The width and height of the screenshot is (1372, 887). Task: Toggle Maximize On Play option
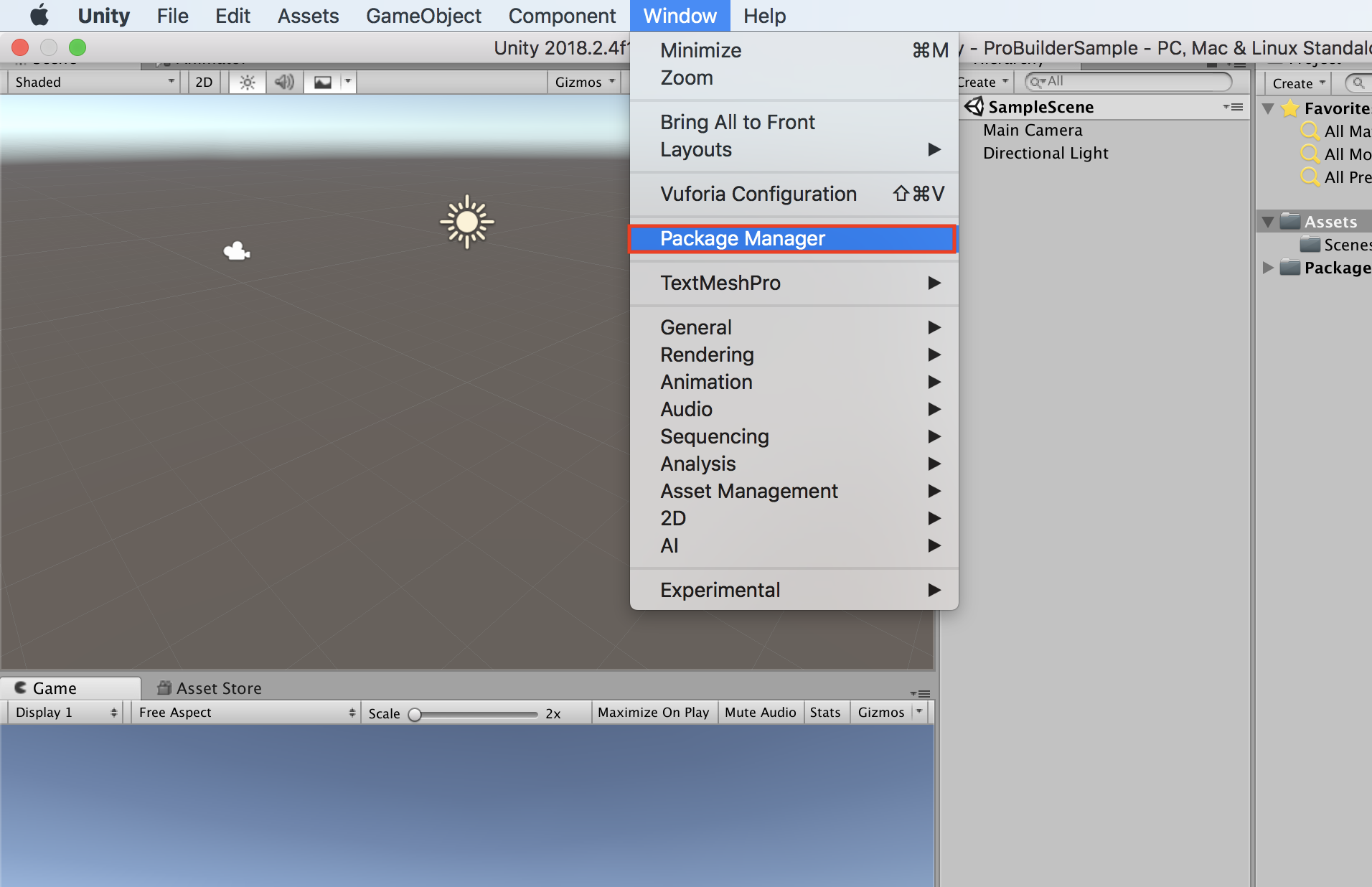[653, 713]
